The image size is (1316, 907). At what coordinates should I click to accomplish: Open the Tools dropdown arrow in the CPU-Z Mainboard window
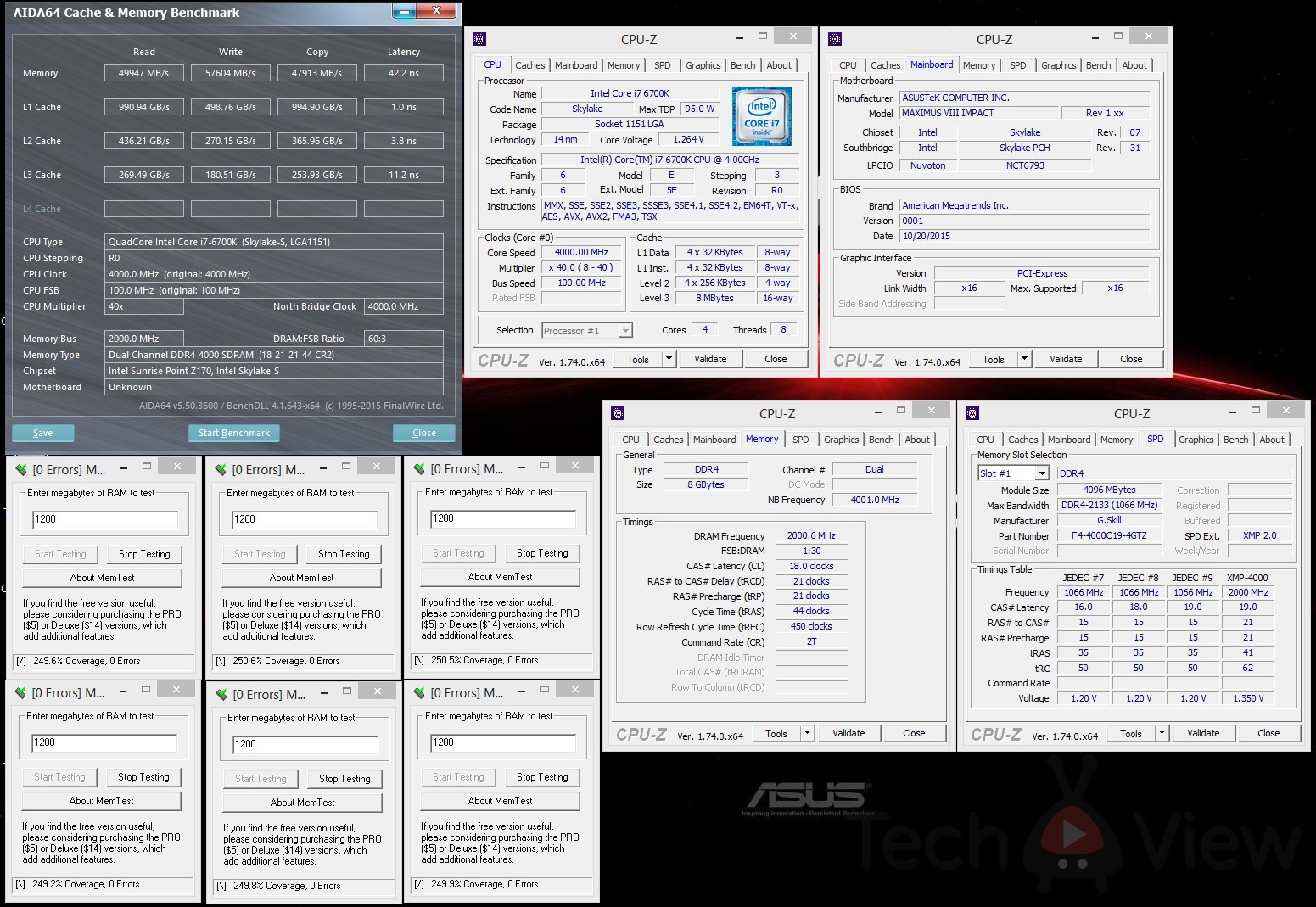tap(1024, 359)
